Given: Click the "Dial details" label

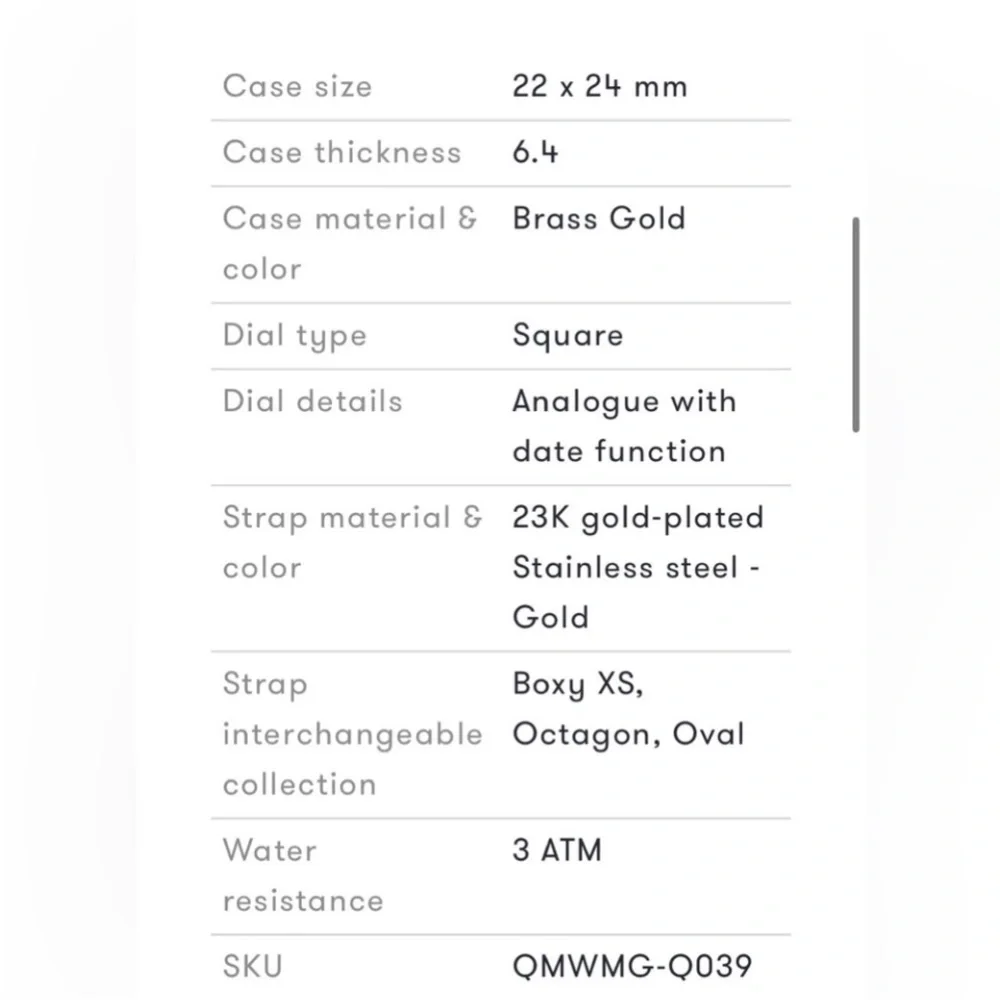Looking at the screenshot, I should pyautogui.click(x=312, y=402).
